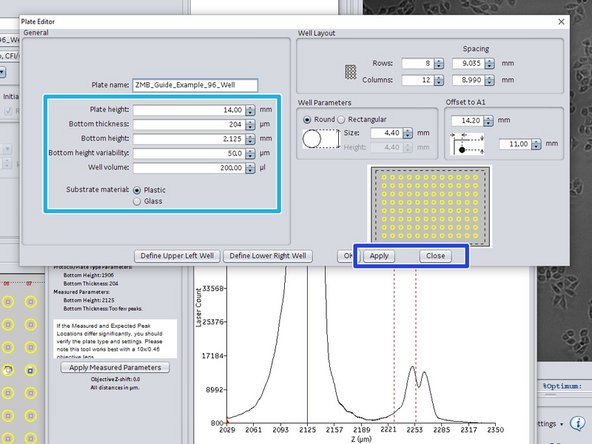Click the Apply button in Plate Editor
Viewport: 592px width, 444px height.
(379, 256)
